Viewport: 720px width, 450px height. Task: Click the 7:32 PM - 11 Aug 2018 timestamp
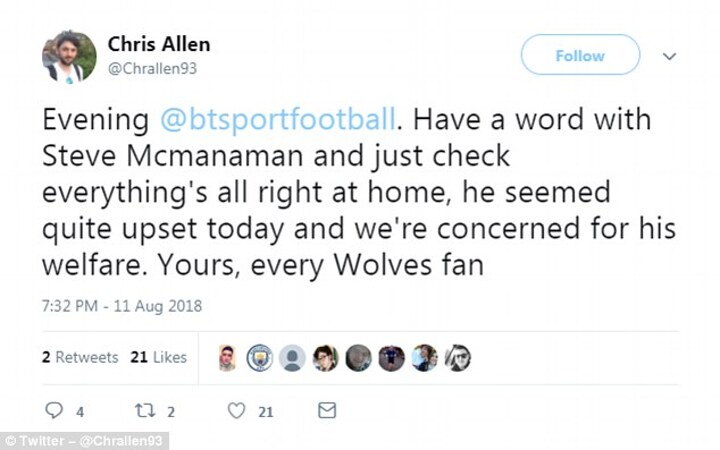(121, 304)
